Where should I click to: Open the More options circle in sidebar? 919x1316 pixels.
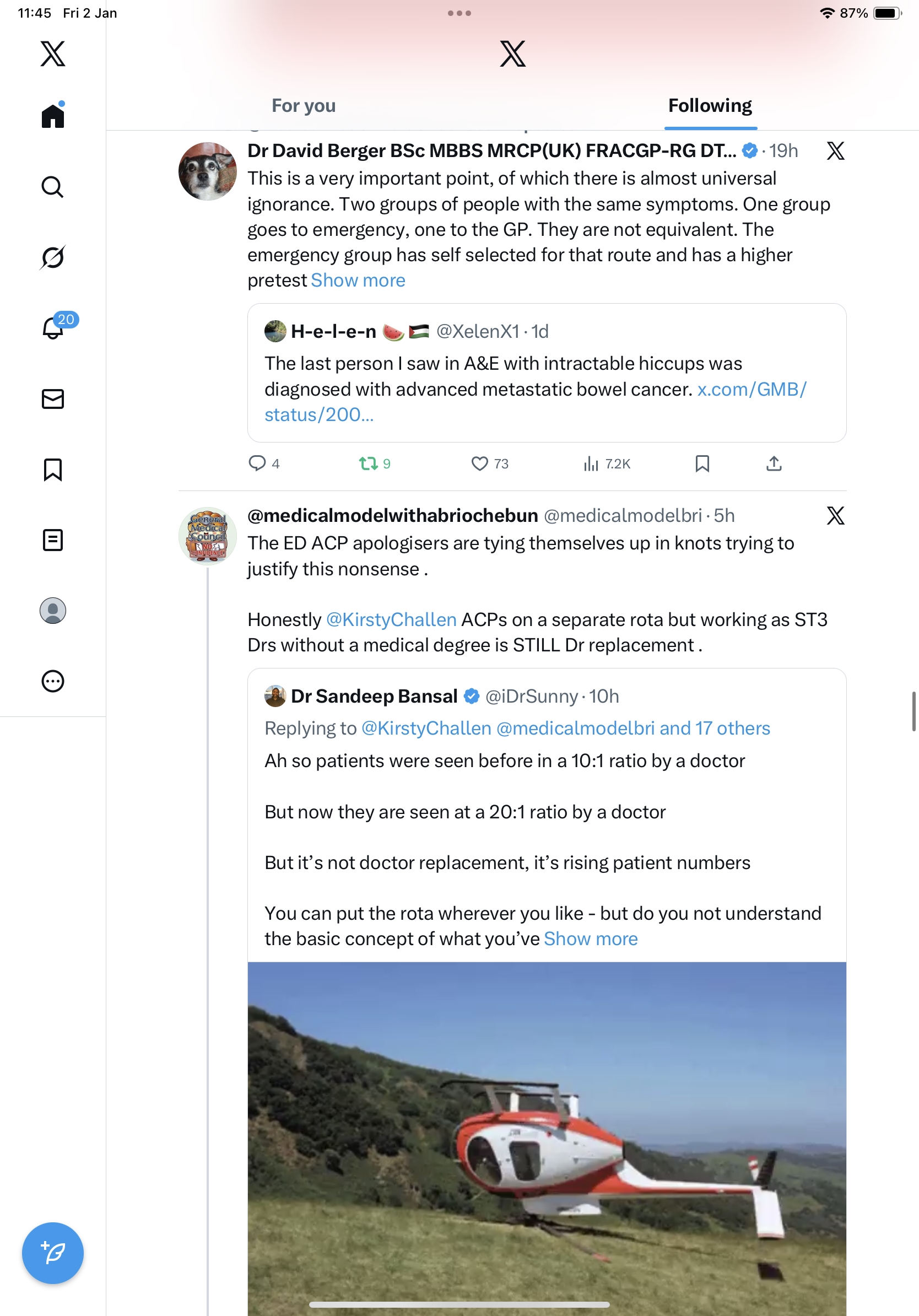53,682
